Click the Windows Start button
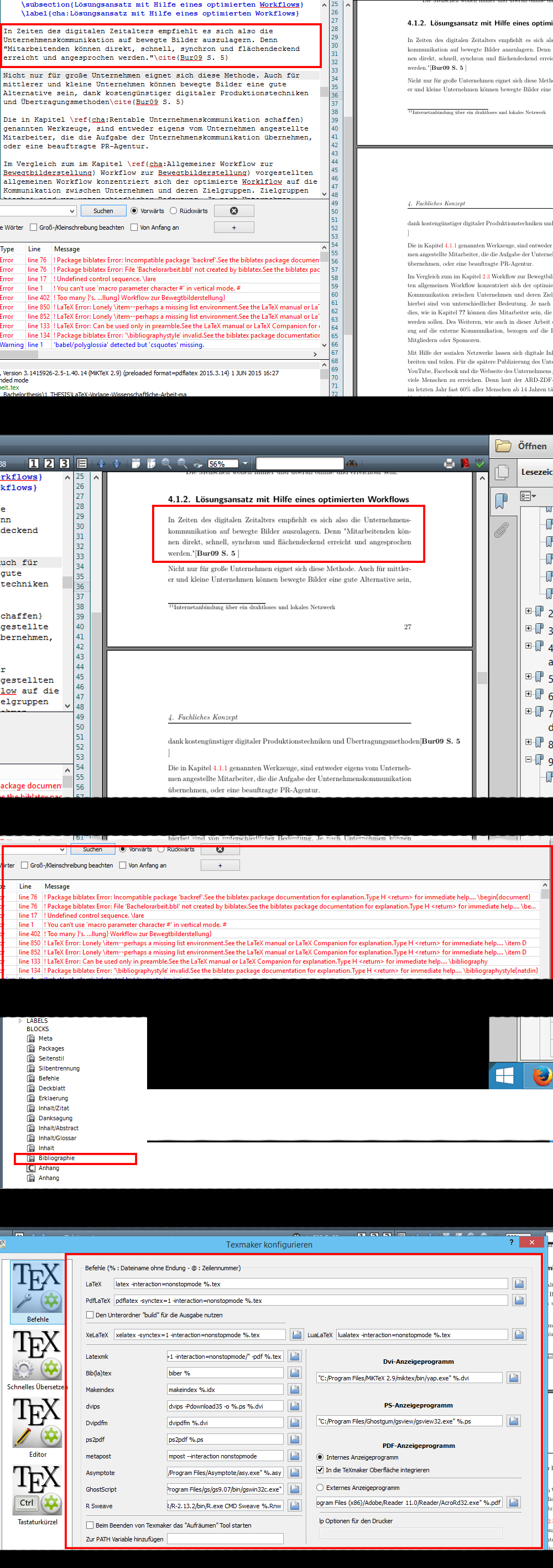The width and height of the screenshot is (553, 1568). pos(504,1076)
